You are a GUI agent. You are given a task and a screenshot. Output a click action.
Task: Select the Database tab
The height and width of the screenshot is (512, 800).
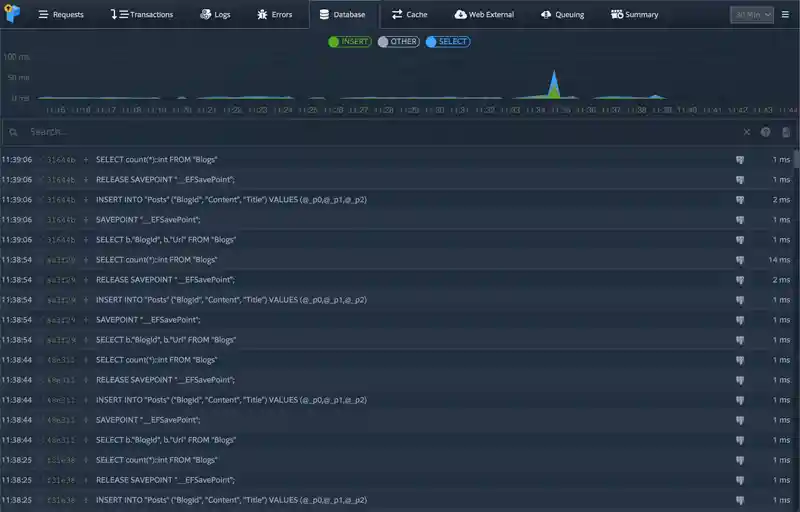click(x=342, y=15)
